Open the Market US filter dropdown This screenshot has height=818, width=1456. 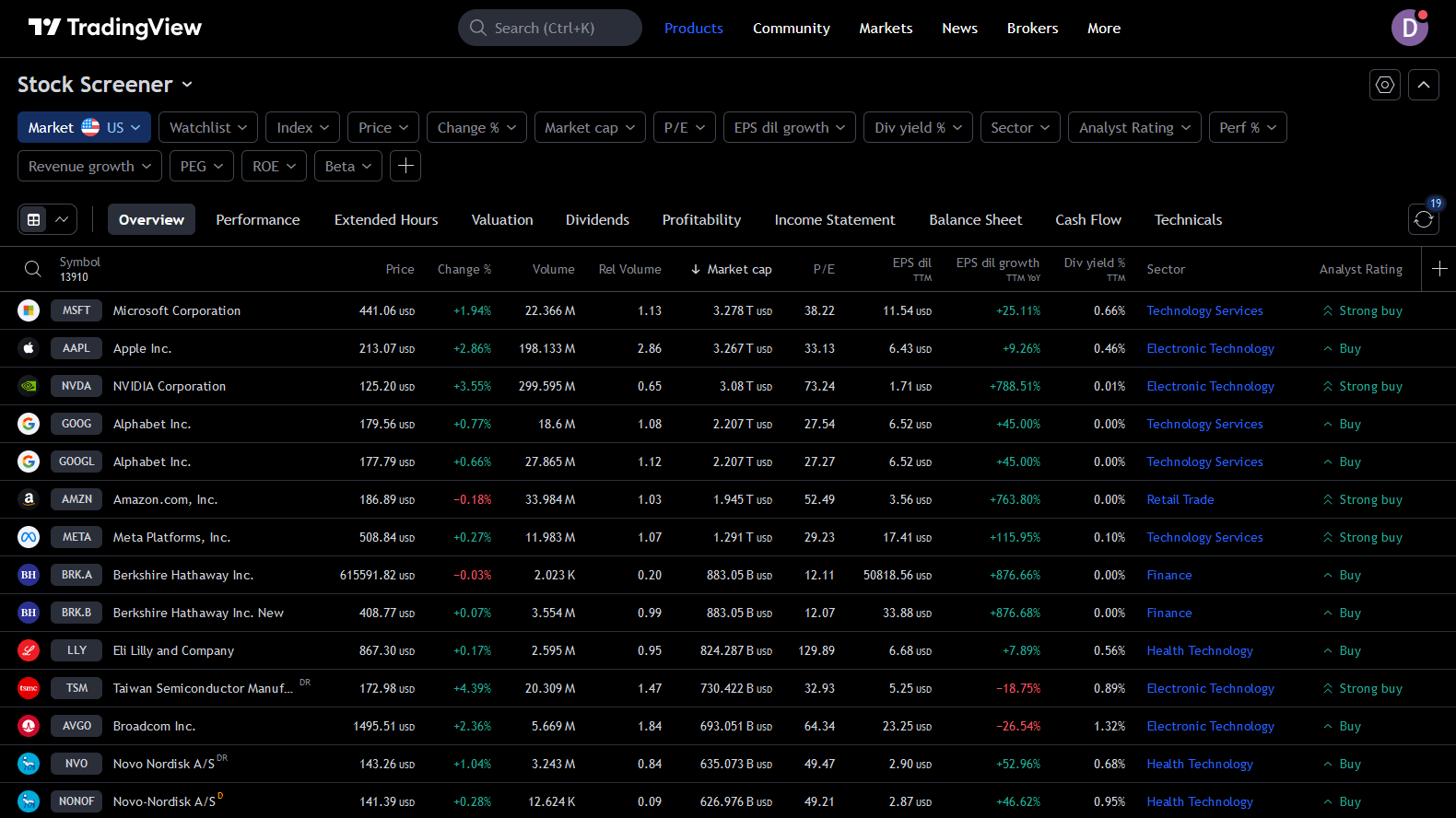click(84, 127)
